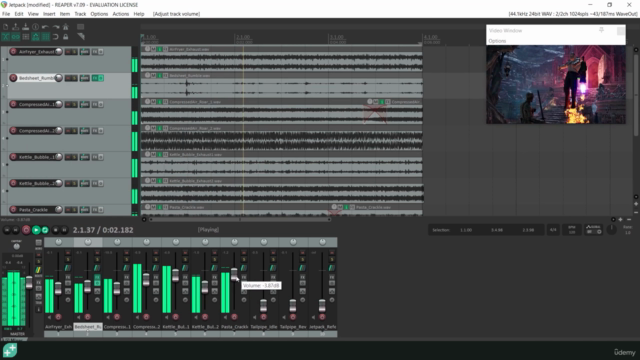Click the Tailpipe_Idle mixer volume fader

tap(263, 305)
